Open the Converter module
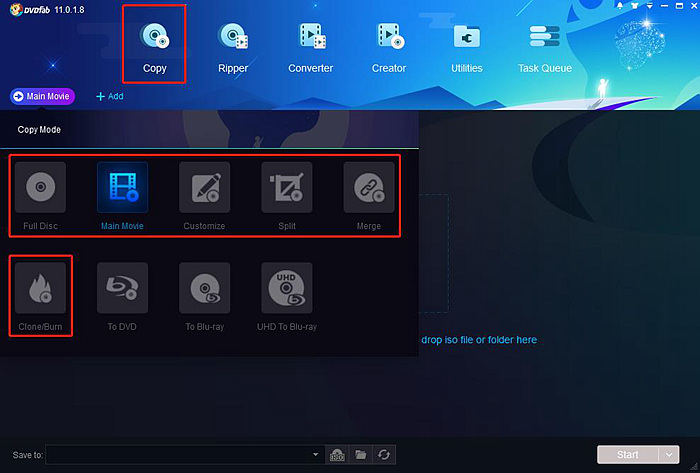 coord(311,47)
